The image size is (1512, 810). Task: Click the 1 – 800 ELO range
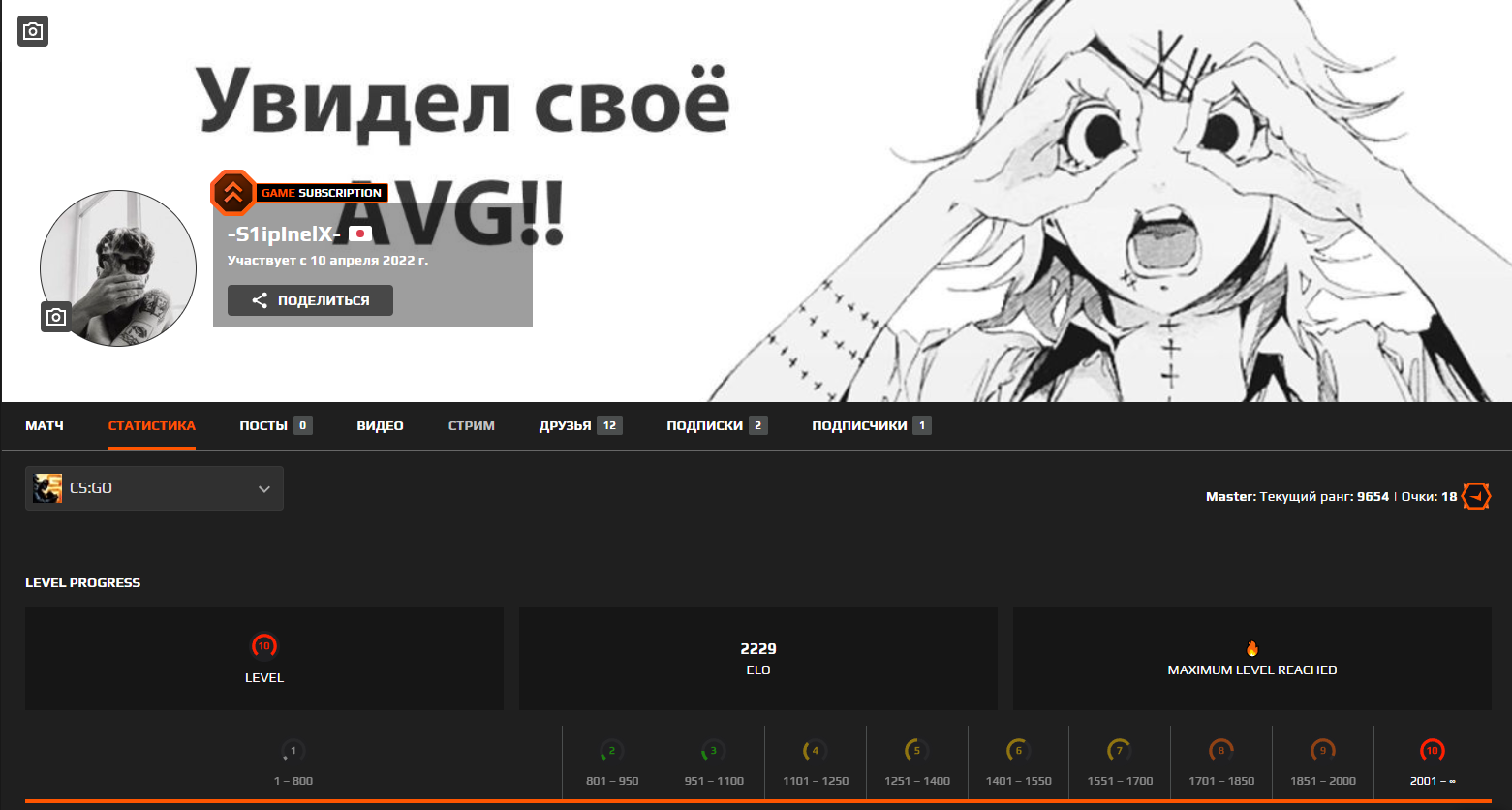point(293,781)
